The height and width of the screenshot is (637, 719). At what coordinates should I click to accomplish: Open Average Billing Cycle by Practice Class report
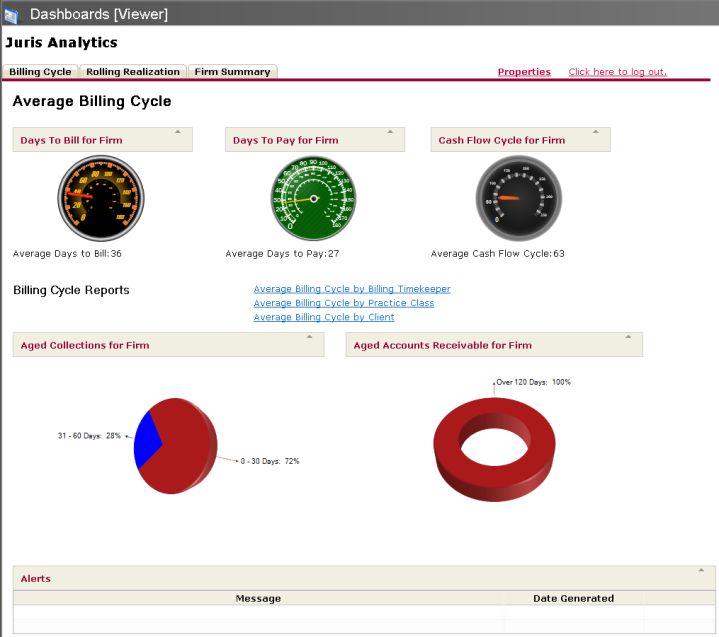pyautogui.click(x=343, y=303)
